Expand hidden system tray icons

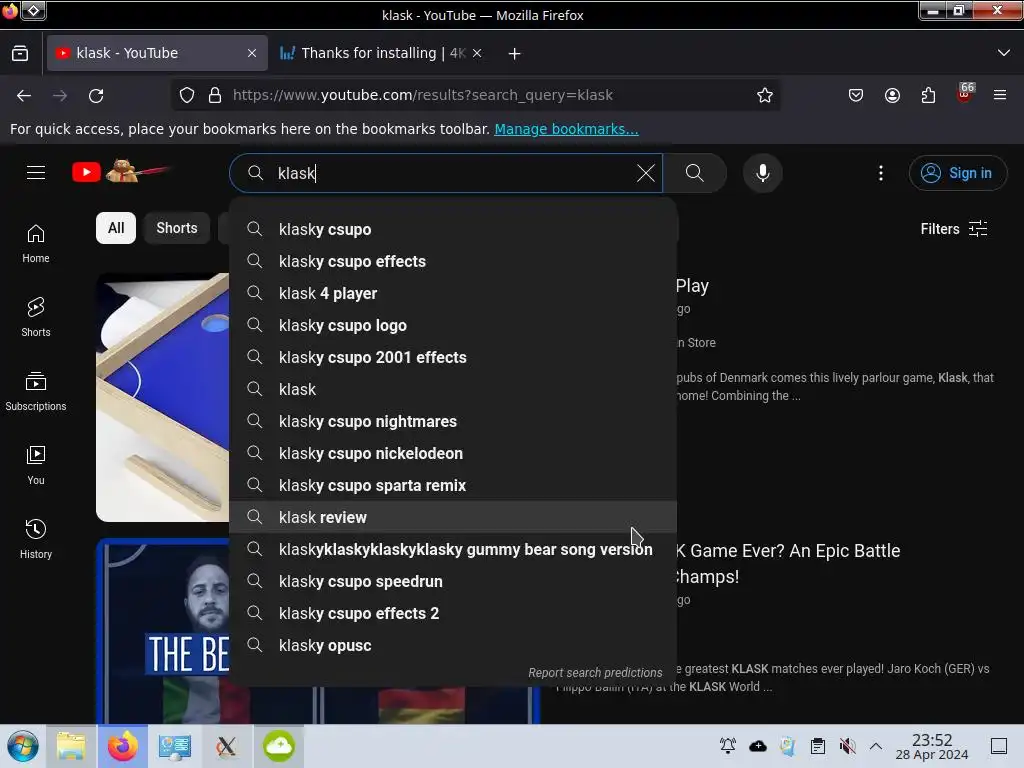pos(876,746)
